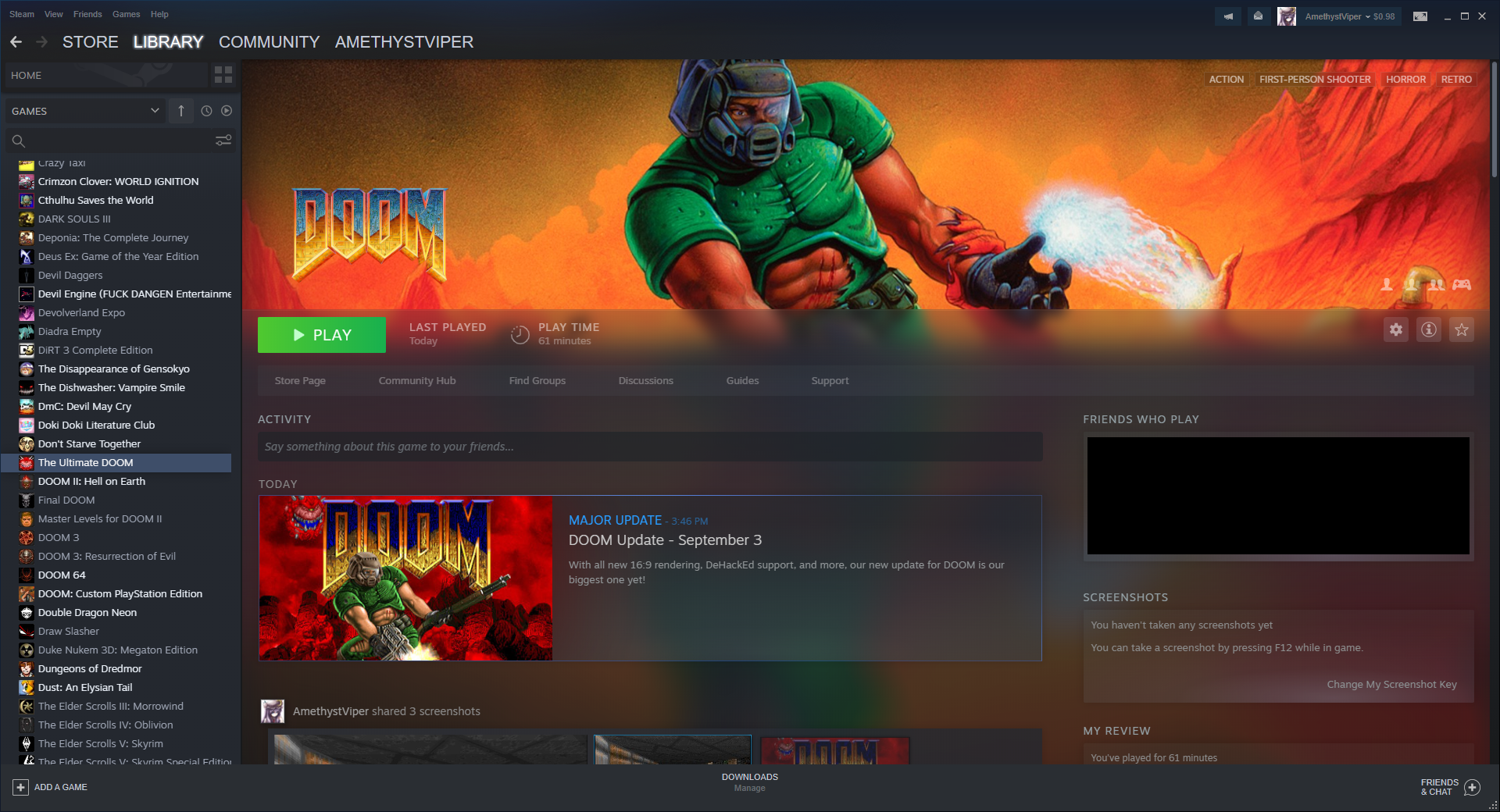The image size is (1500, 812).
Task: Click controller support icon on banner
Action: (x=1462, y=285)
